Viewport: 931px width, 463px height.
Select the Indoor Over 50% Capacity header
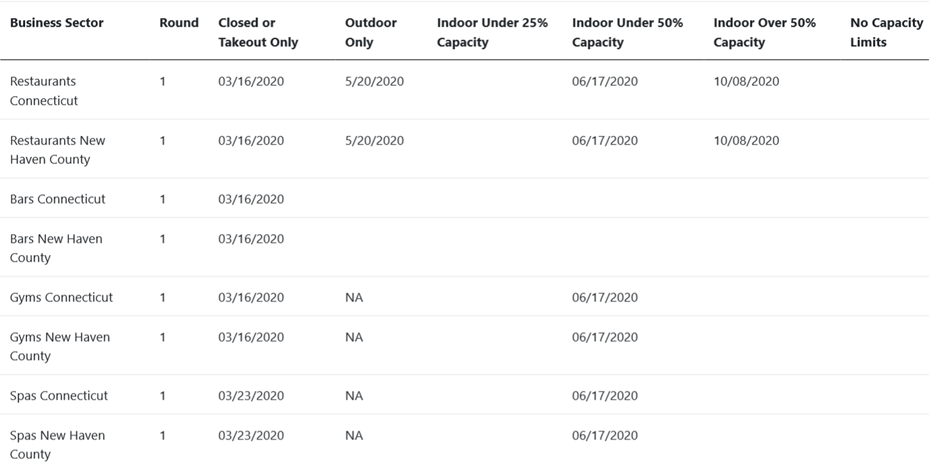pos(764,33)
